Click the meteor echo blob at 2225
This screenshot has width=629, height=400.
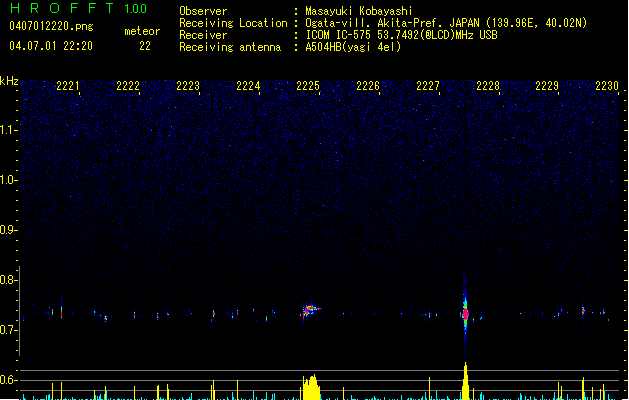point(310,310)
